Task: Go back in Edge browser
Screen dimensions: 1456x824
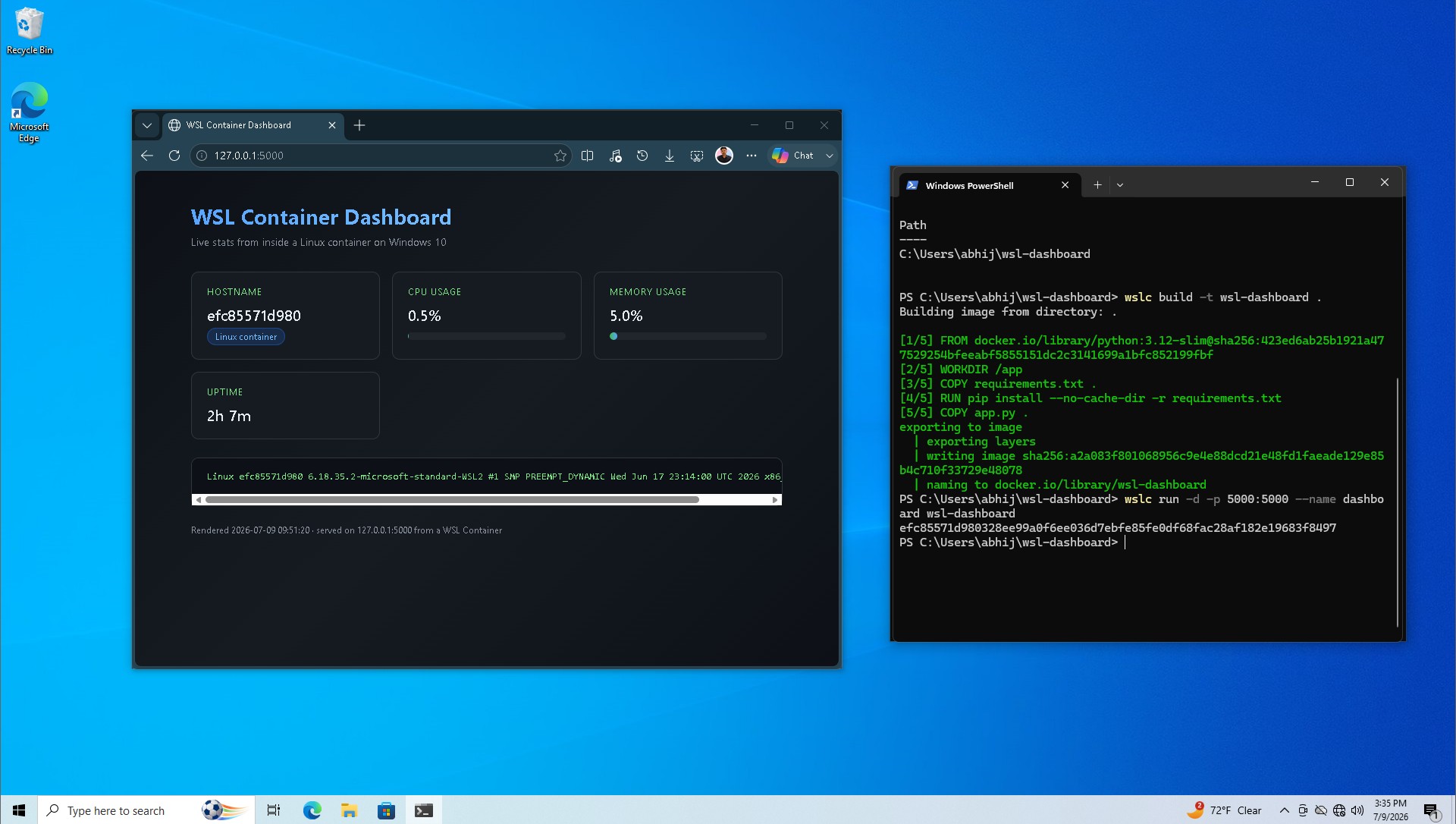Action: point(147,156)
